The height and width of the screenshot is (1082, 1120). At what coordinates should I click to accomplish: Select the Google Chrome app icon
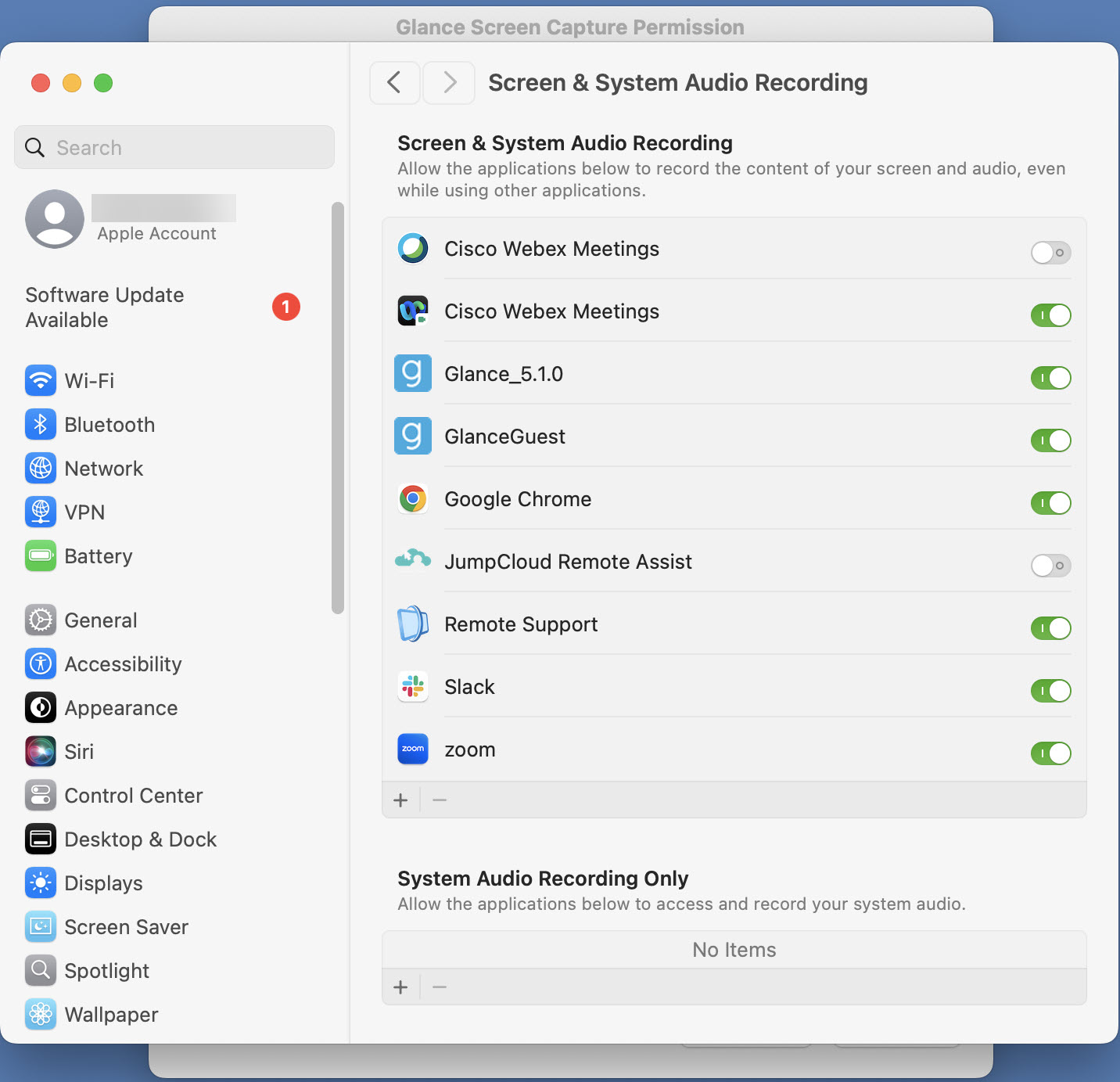pyautogui.click(x=413, y=499)
